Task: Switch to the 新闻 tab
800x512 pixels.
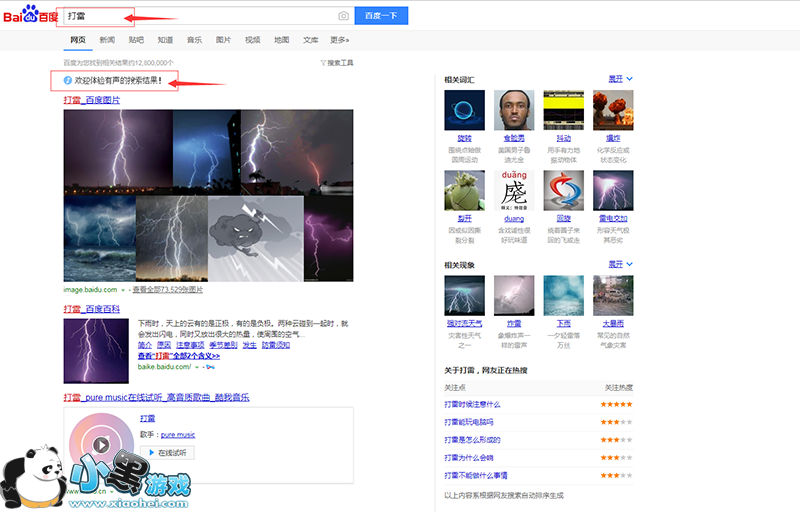Action: pyautogui.click(x=107, y=40)
